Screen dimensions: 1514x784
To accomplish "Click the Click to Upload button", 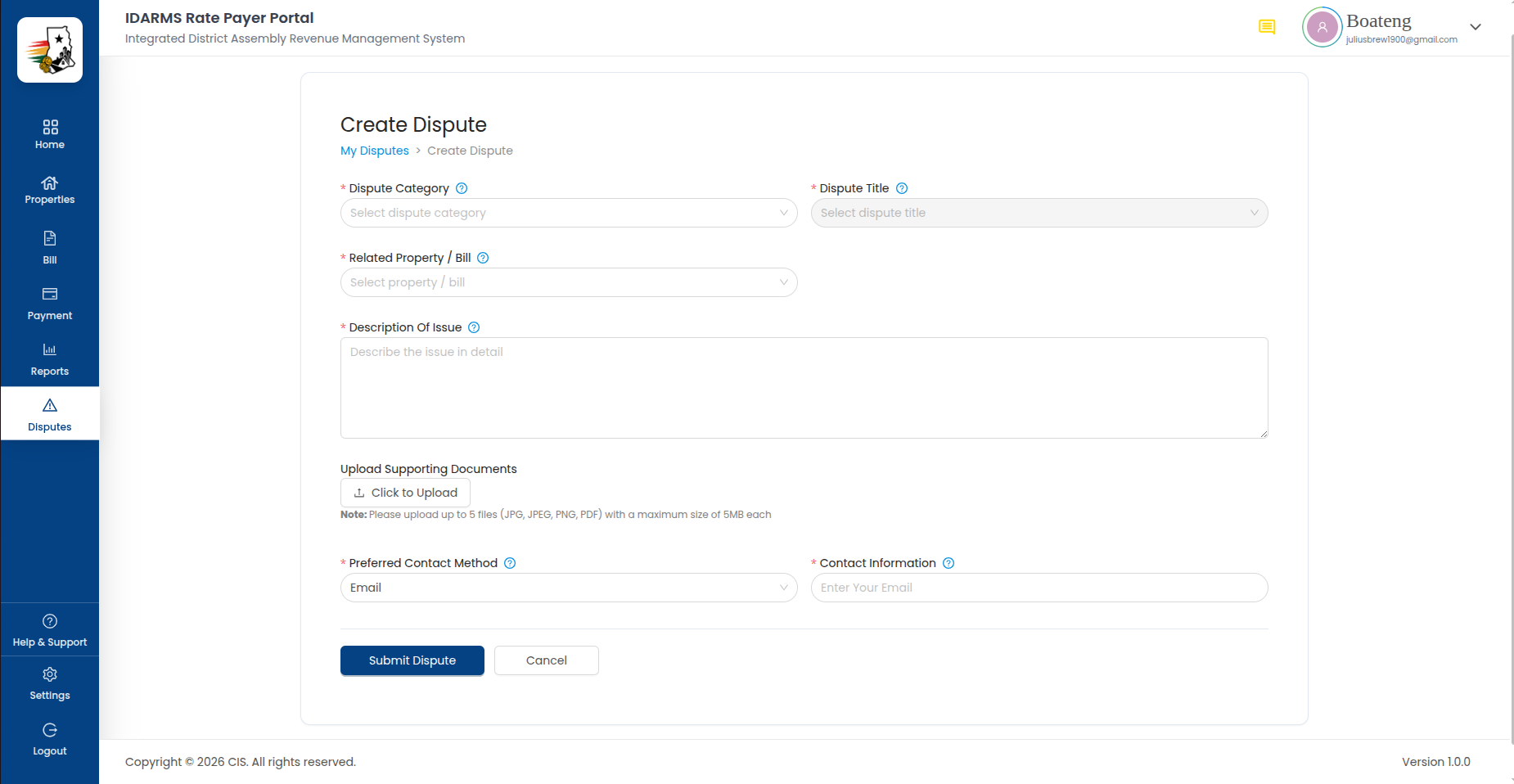I will [405, 493].
